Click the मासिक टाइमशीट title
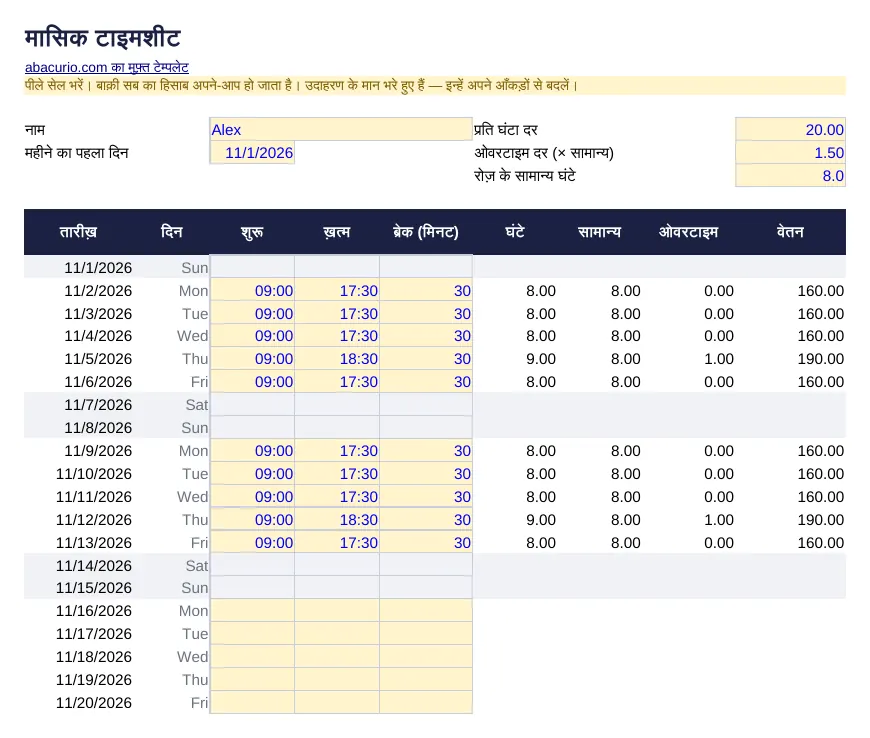The image size is (870, 738). point(103,38)
